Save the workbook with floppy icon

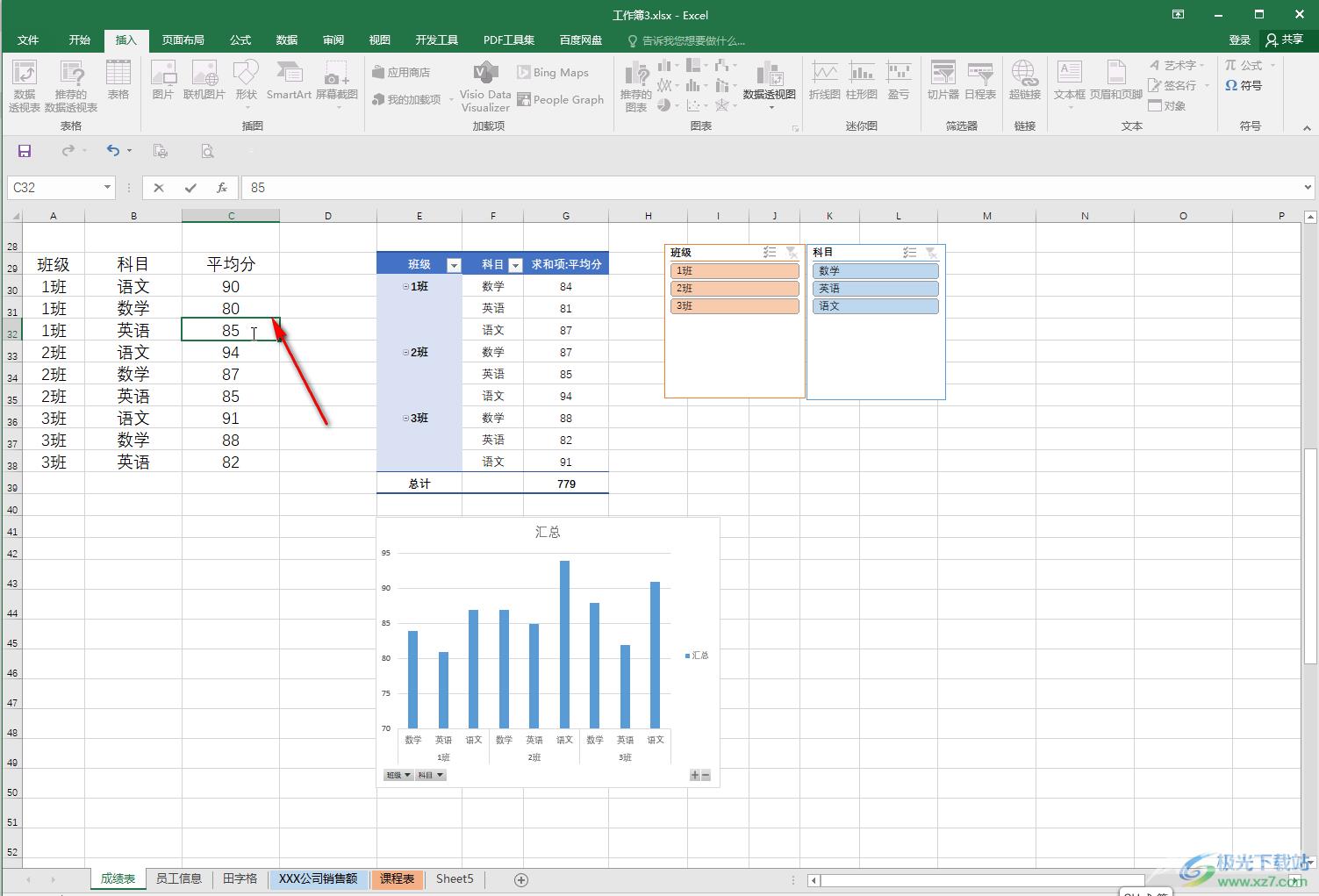click(x=25, y=151)
